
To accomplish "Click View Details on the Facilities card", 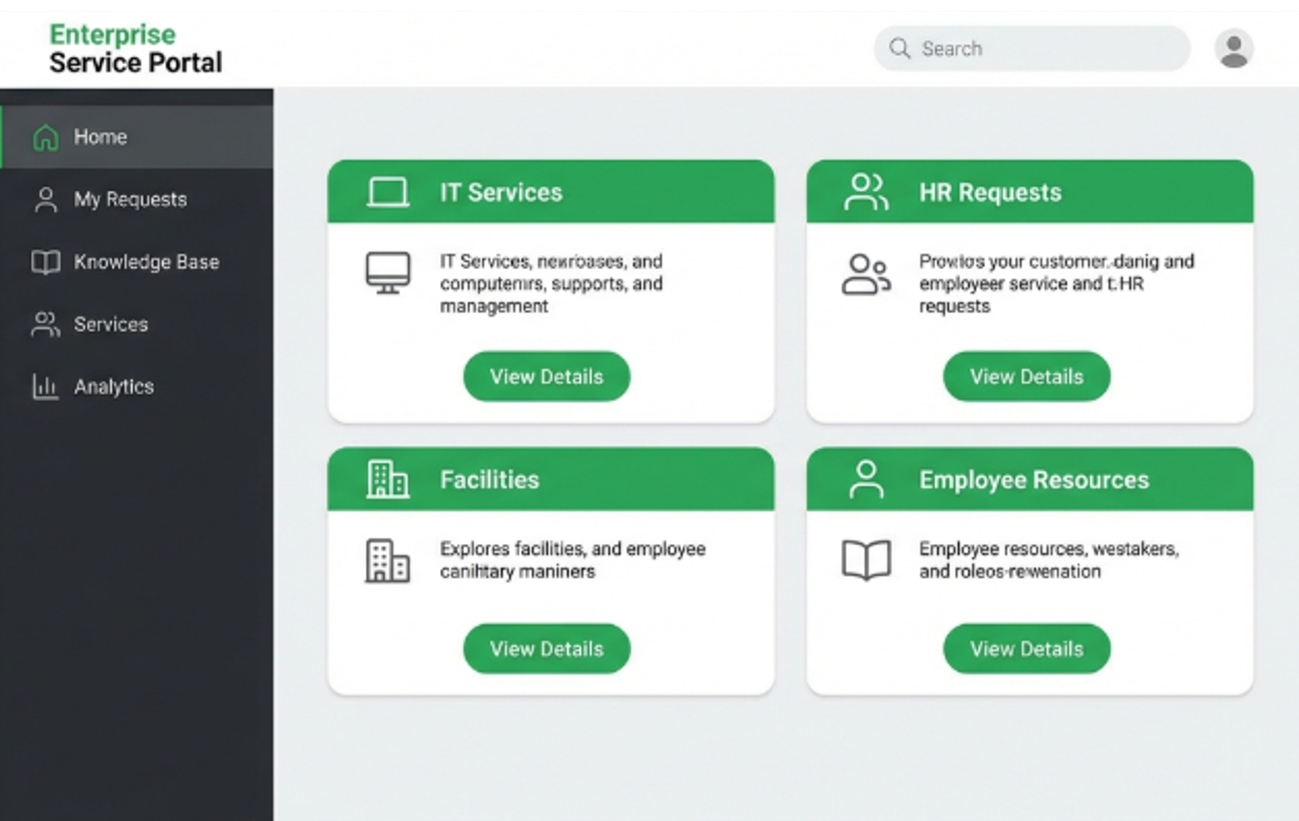I will pos(546,648).
